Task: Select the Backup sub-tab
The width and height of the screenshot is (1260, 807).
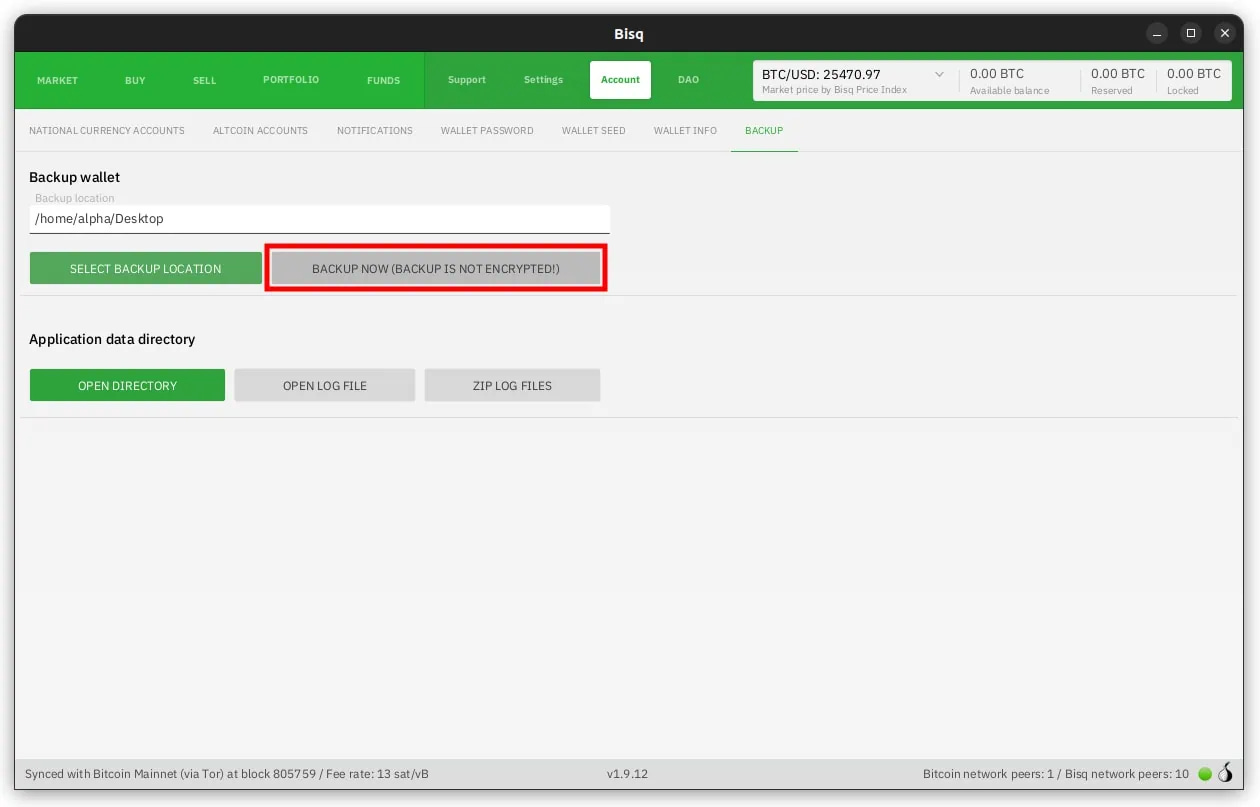Action: coord(764,131)
